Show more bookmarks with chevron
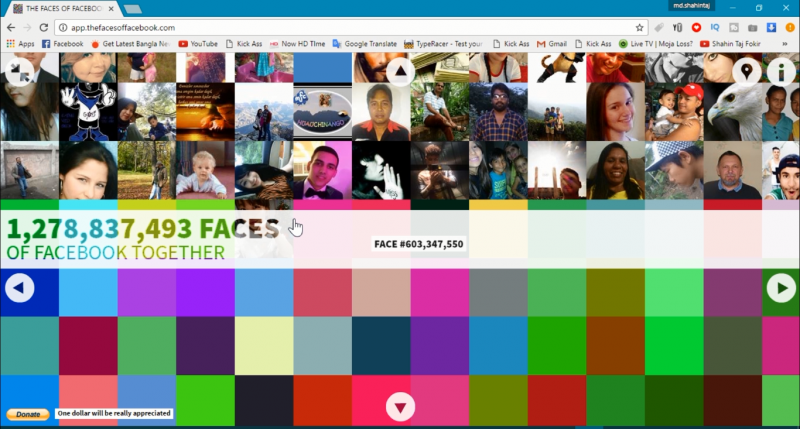This screenshot has width=800, height=429. tap(785, 44)
